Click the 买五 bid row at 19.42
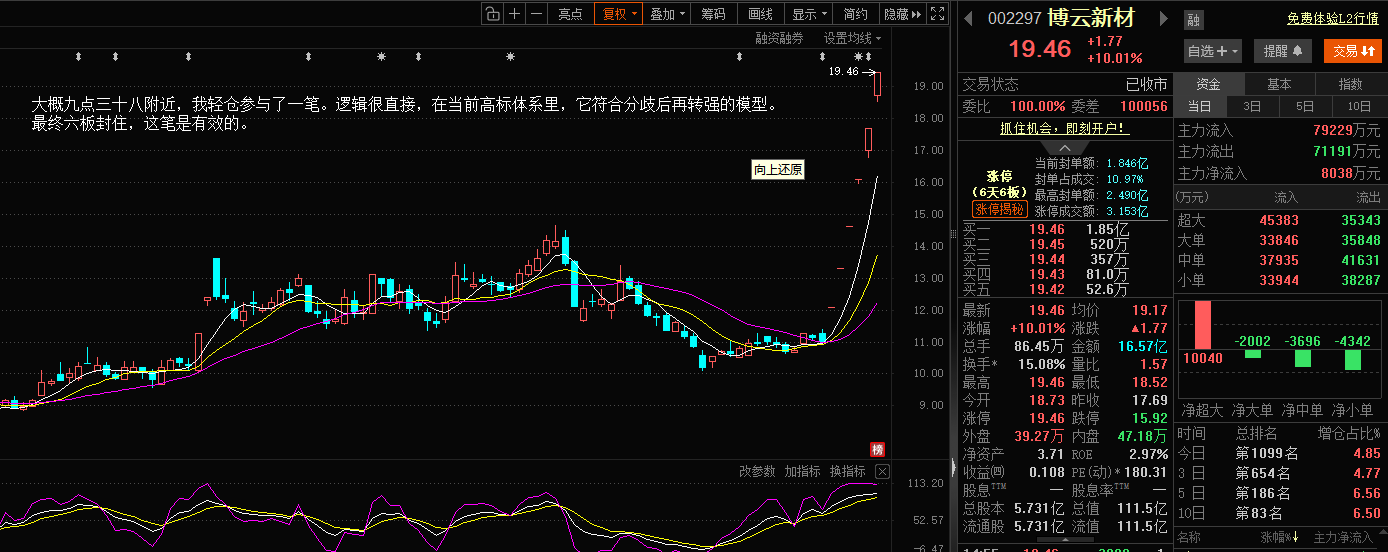The height and width of the screenshot is (552, 1388). tap(1064, 290)
